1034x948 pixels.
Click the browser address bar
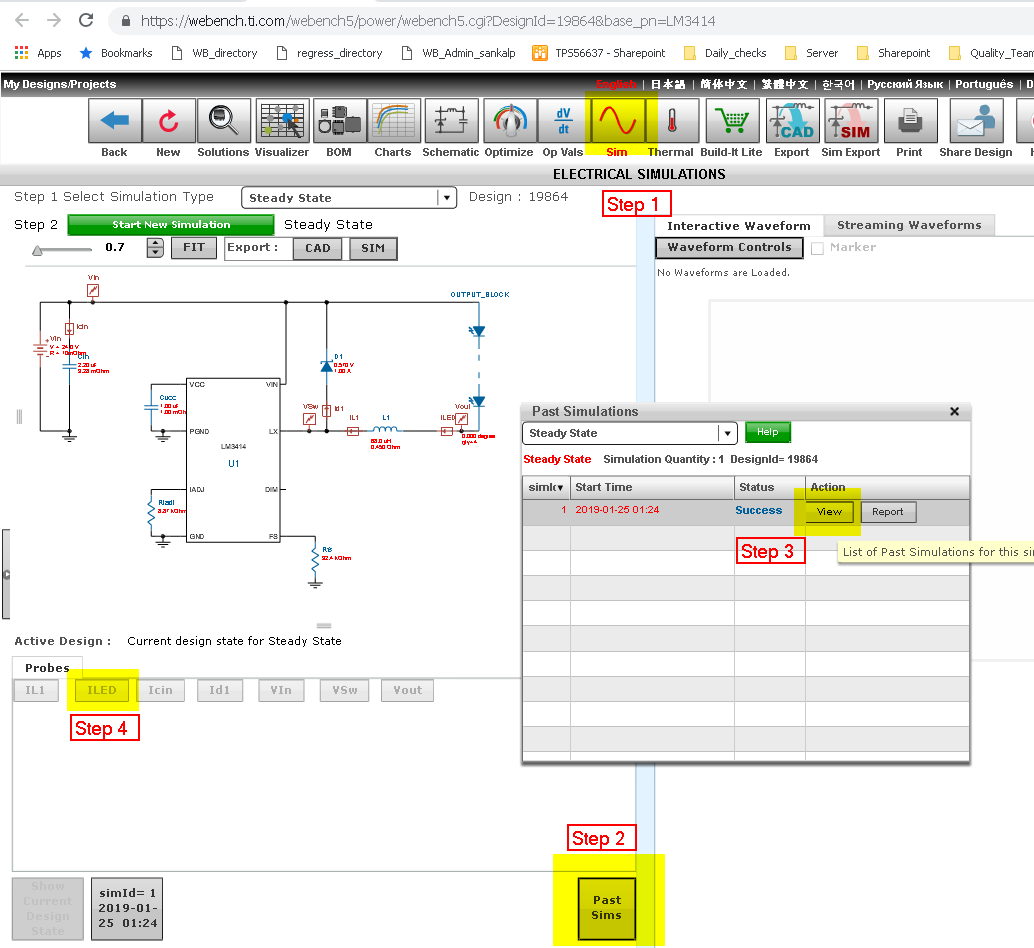pyautogui.click(x=570, y=20)
